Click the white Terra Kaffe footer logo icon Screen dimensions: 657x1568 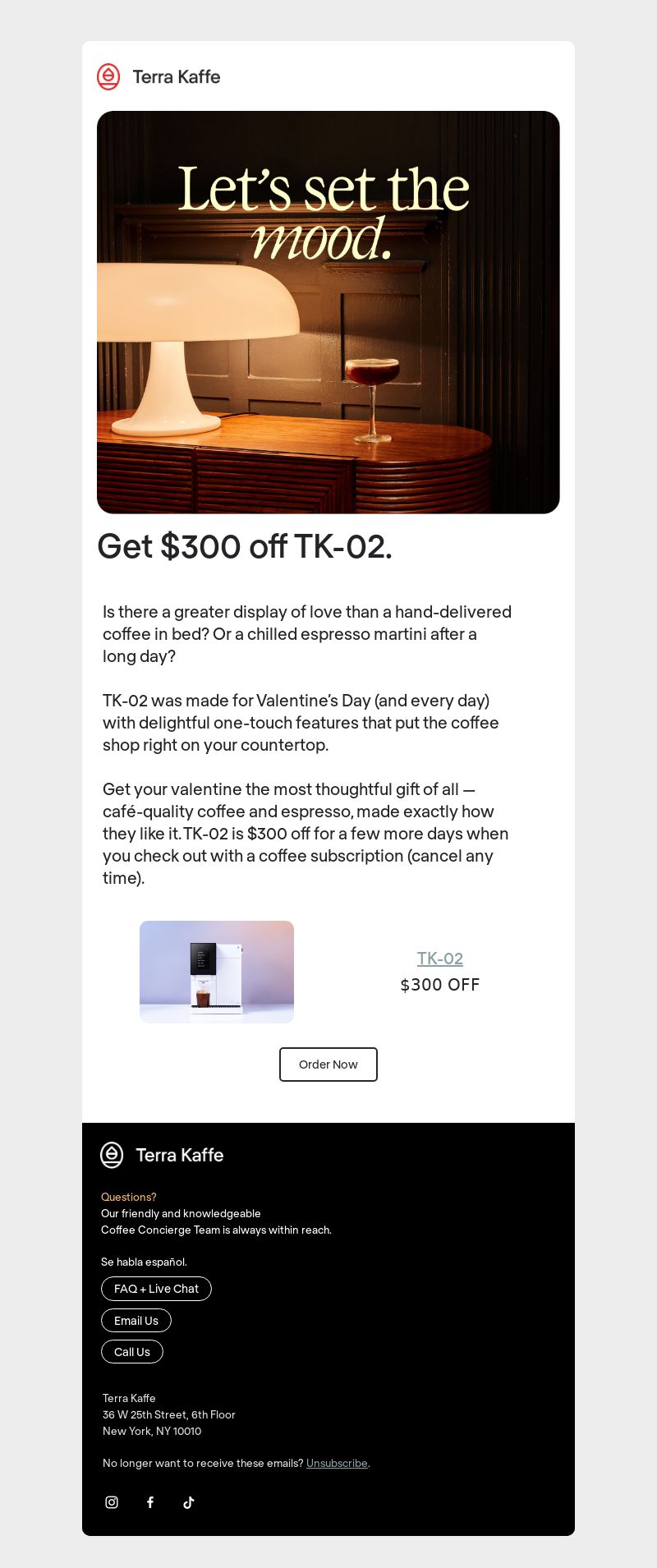tap(112, 1155)
